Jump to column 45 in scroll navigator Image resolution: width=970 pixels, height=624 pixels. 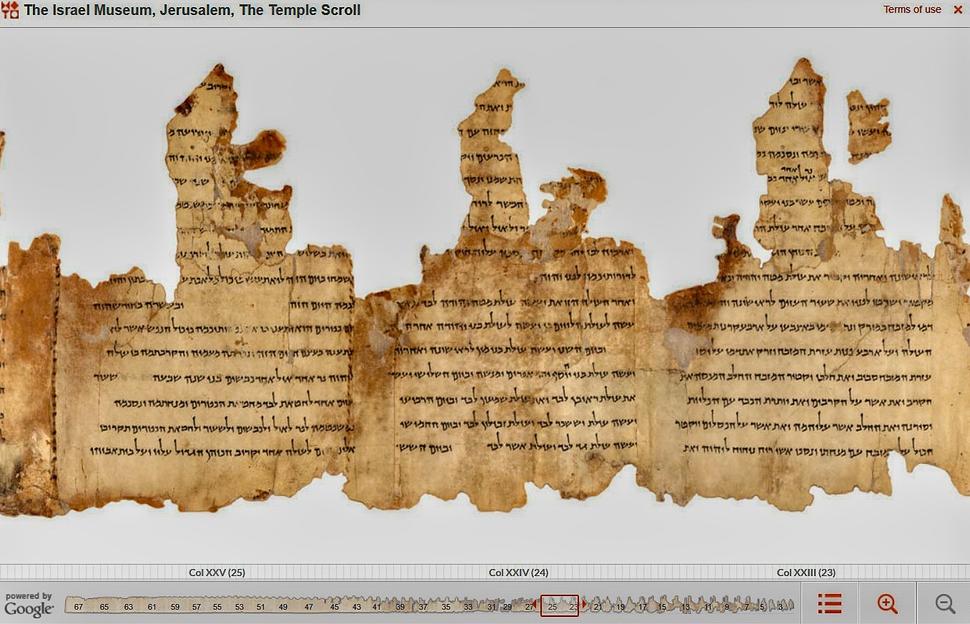(334, 607)
